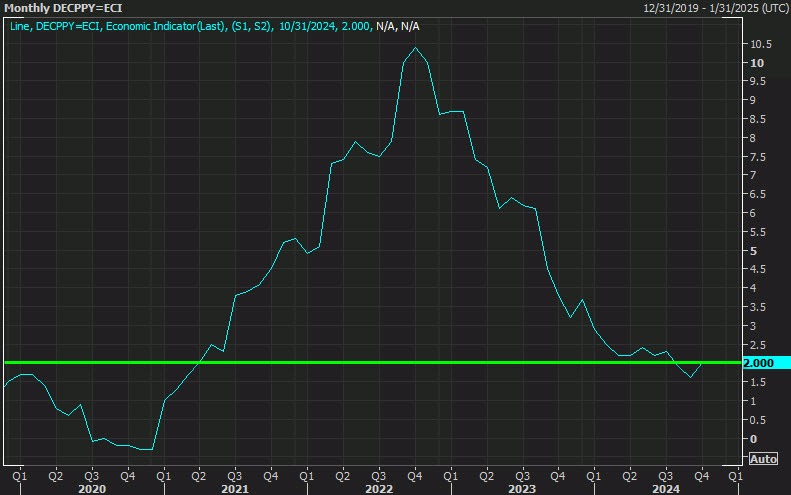Click the 2020 year label on time axis
The height and width of the screenshot is (495, 791).
pos(91,488)
